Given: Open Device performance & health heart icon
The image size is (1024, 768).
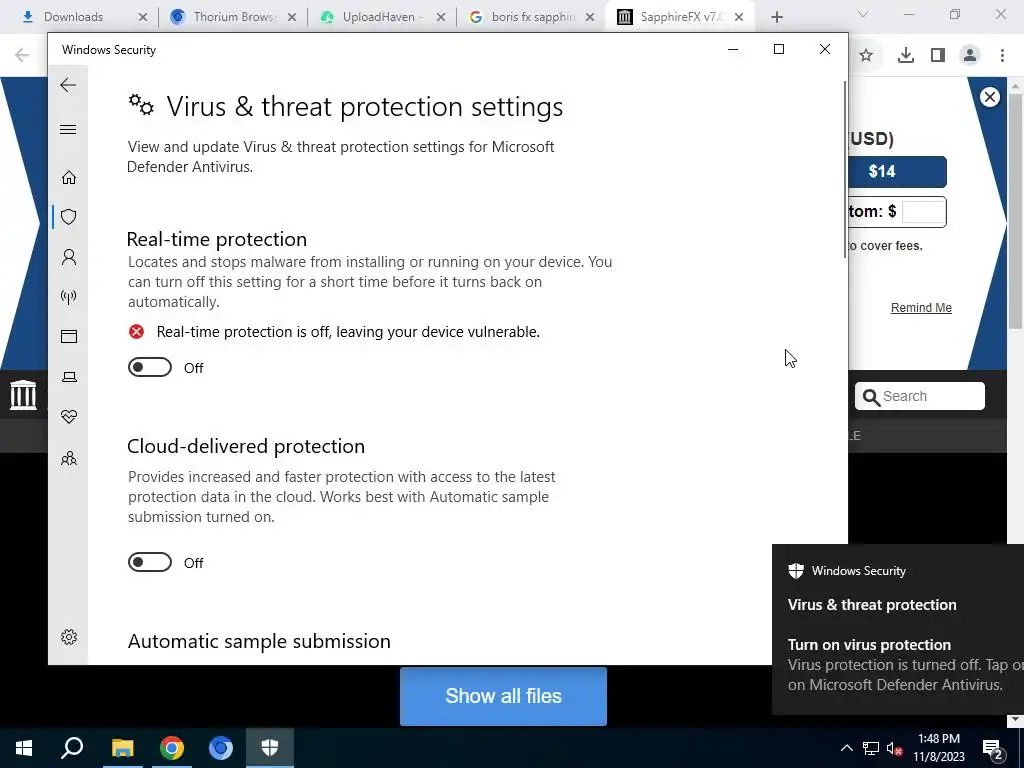Looking at the screenshot, I should (69, 417).
